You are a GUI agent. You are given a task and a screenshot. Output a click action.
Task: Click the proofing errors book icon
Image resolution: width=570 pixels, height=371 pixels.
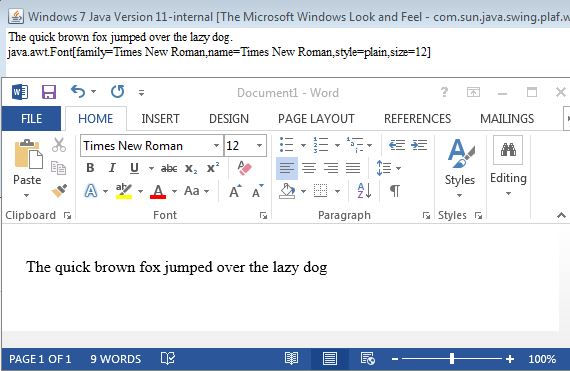(x=168, y=358)
